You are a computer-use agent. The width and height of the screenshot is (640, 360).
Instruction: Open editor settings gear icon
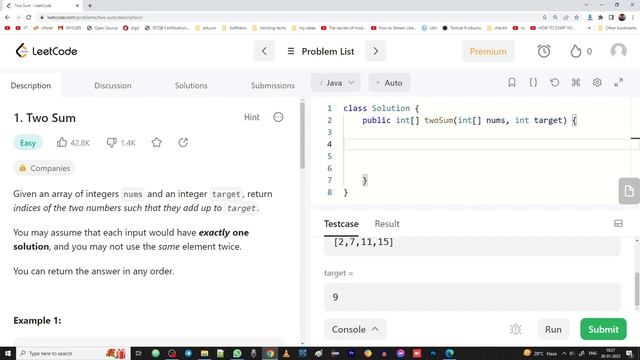coord(597,82)
